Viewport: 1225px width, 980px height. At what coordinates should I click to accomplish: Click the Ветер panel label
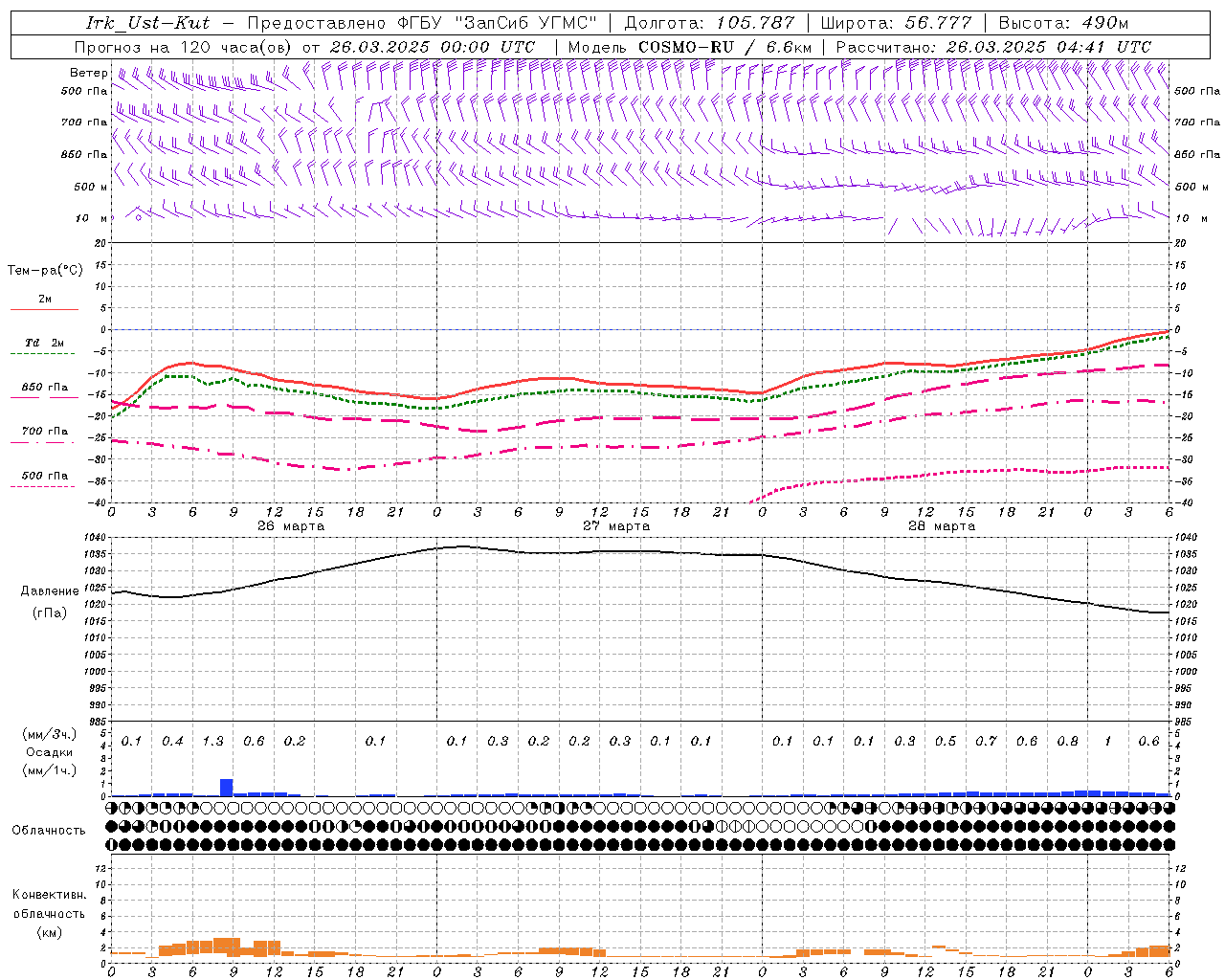(x=89, y=73)
